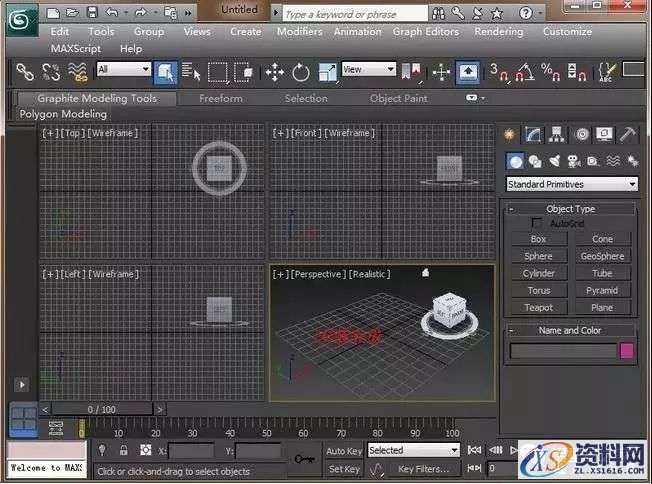Image resolution: width=652 pixels, height=484 pixels.
Task: Click the Teapot primitive button
Action: [x=539, y=307]
